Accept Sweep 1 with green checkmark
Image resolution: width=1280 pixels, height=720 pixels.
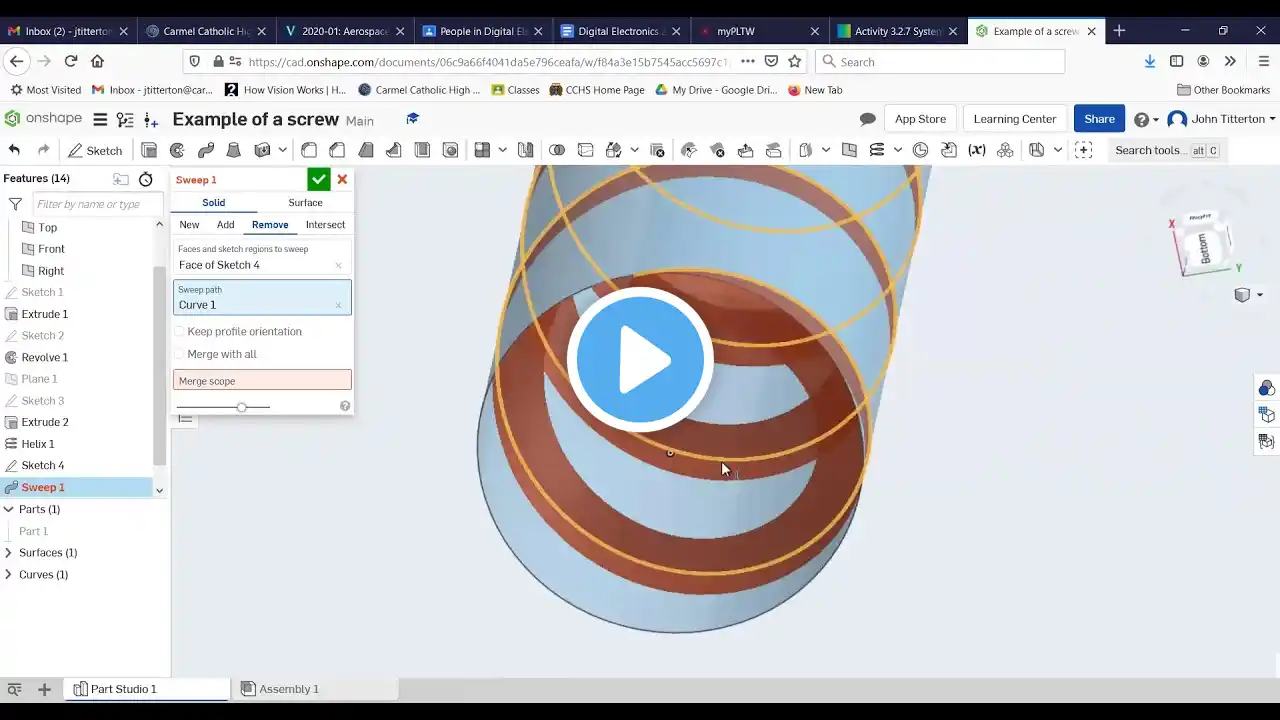pos(318,179)
